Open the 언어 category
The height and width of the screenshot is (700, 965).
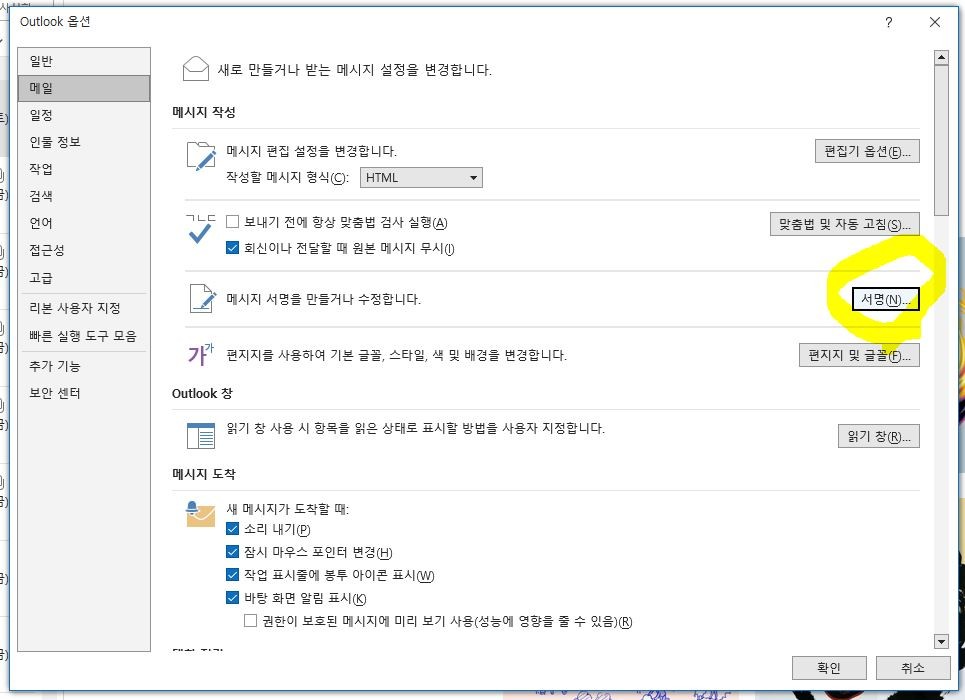84,223
